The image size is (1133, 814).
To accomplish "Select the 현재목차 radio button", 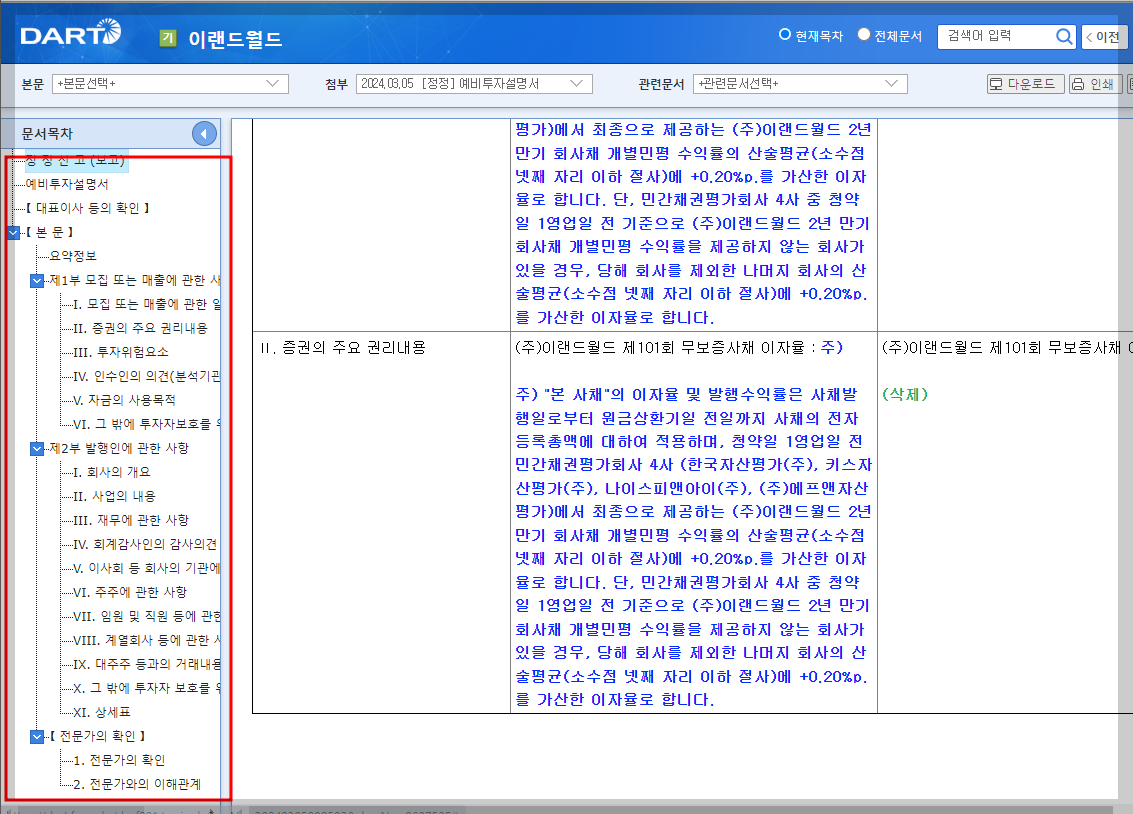I will click(785, 34).
